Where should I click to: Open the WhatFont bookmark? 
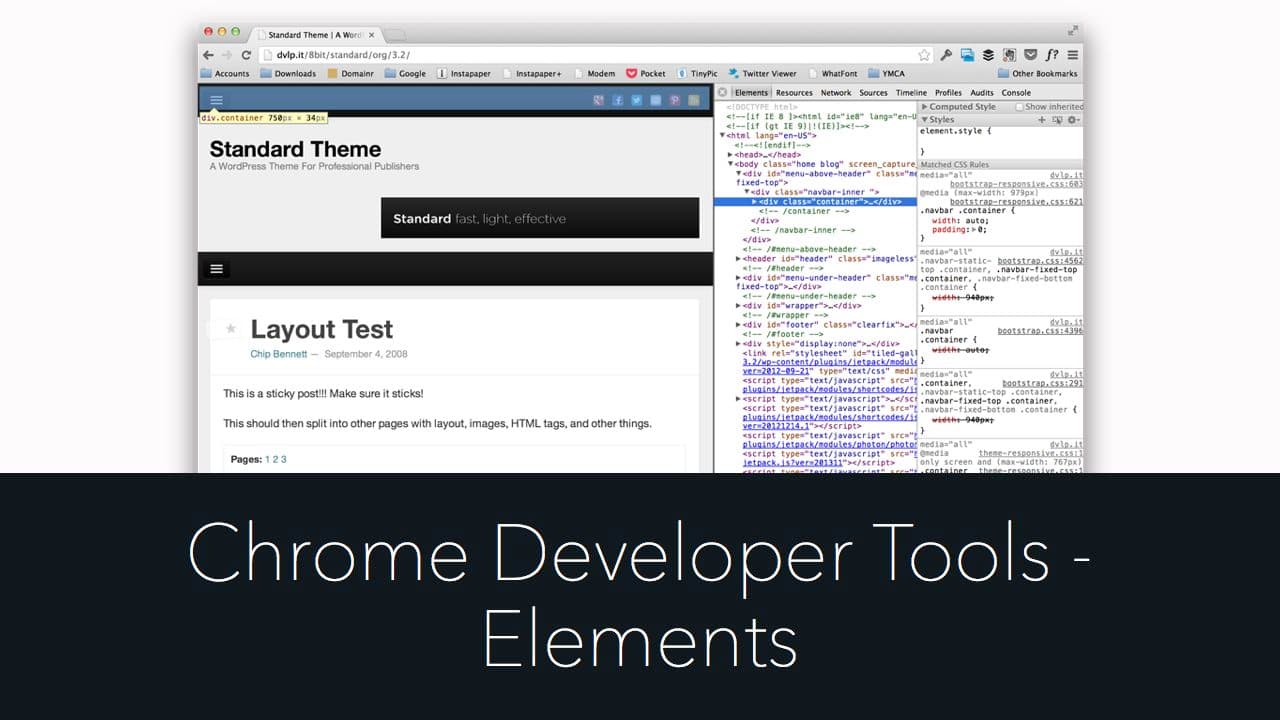832,73
